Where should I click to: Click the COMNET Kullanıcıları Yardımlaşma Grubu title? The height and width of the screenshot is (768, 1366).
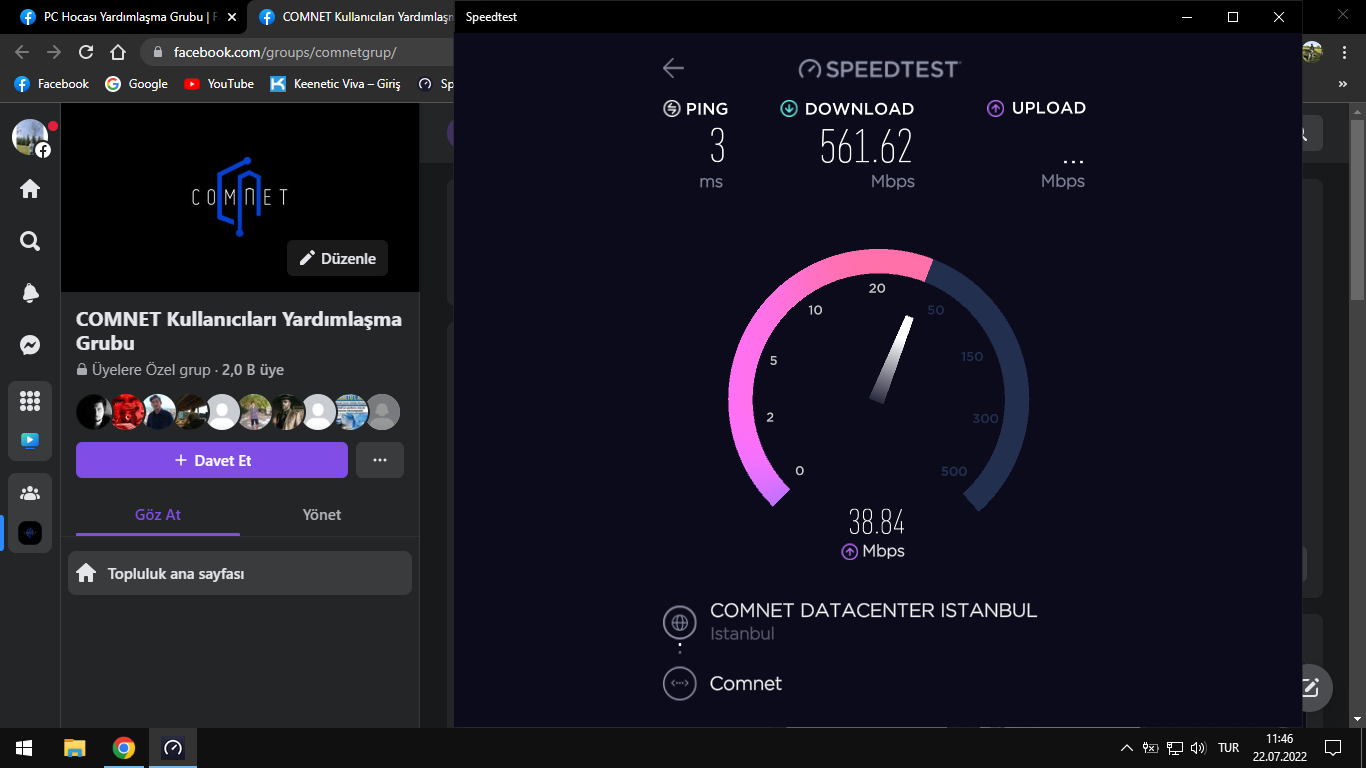click(239, 331)
